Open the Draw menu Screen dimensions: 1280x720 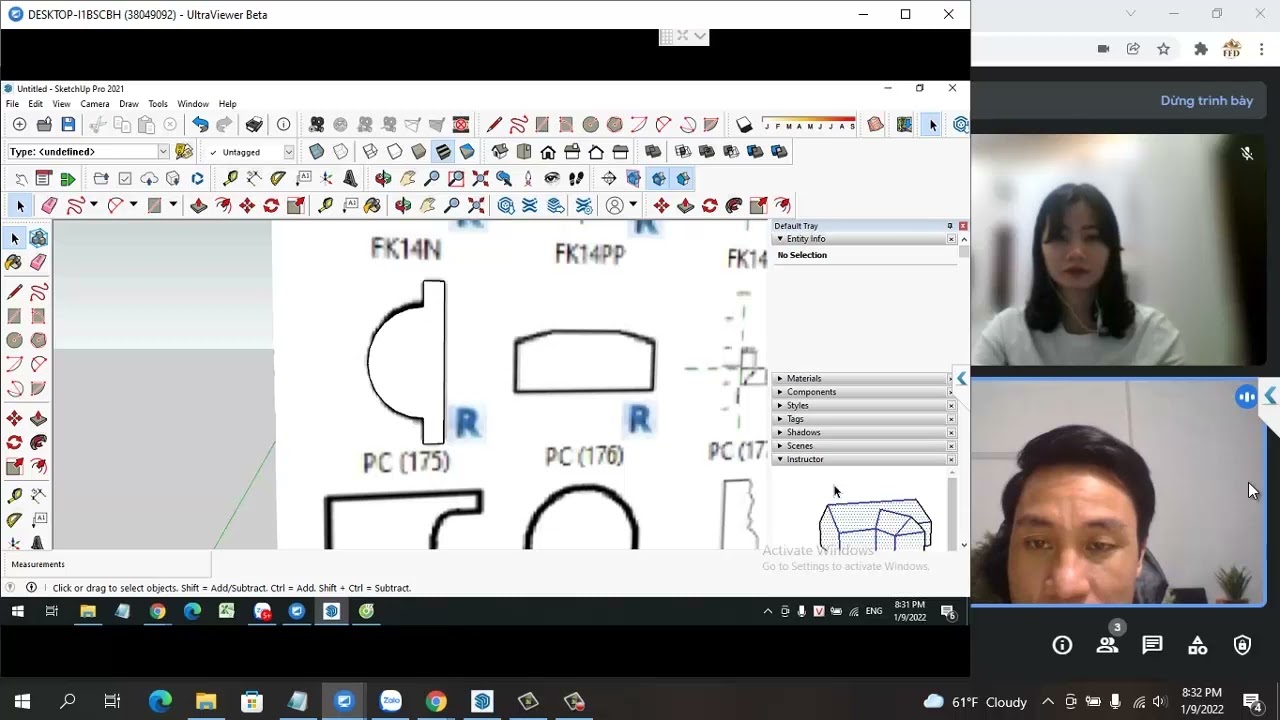coord(129,104)
